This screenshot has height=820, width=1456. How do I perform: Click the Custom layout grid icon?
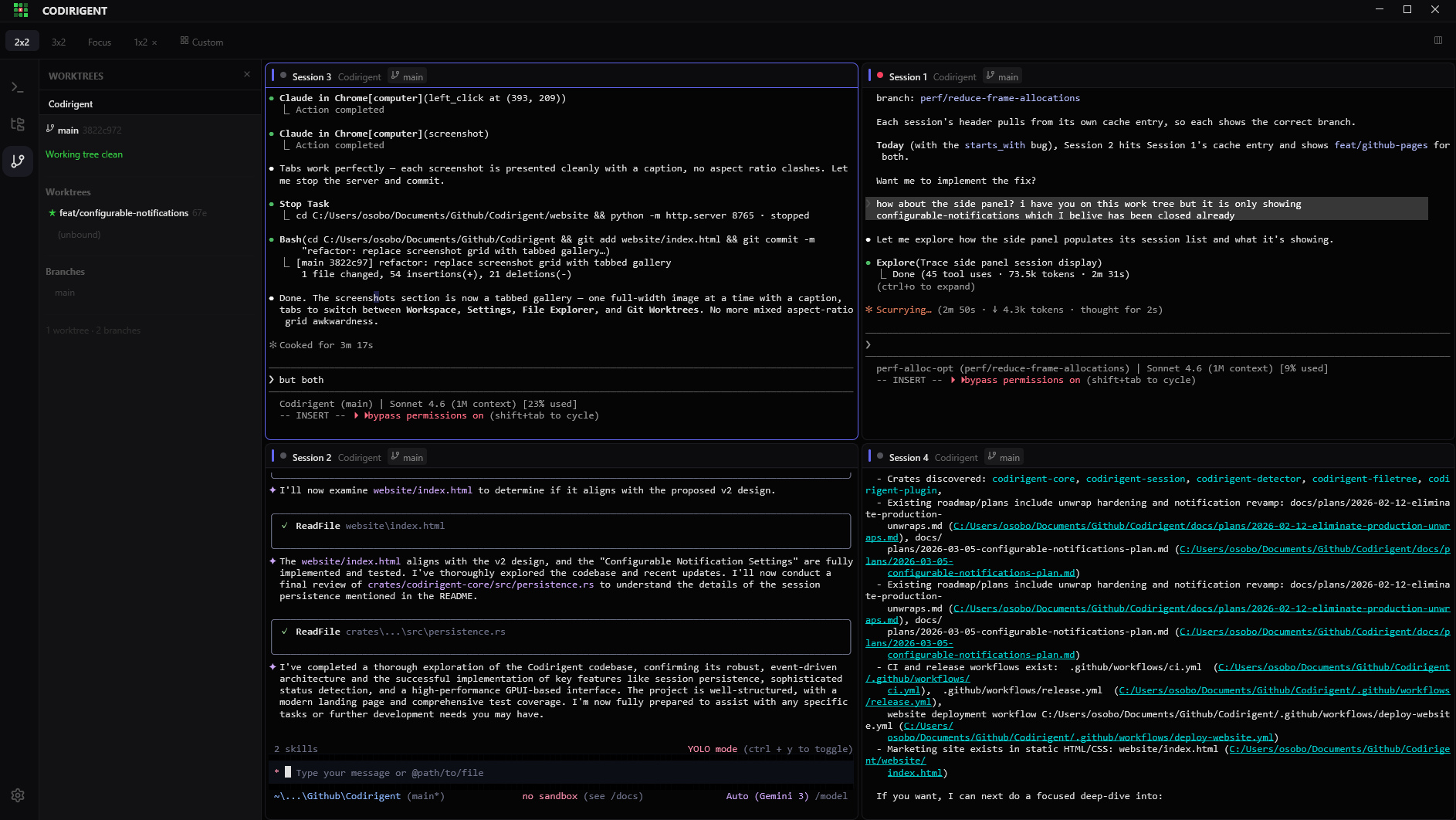point(184,41)
